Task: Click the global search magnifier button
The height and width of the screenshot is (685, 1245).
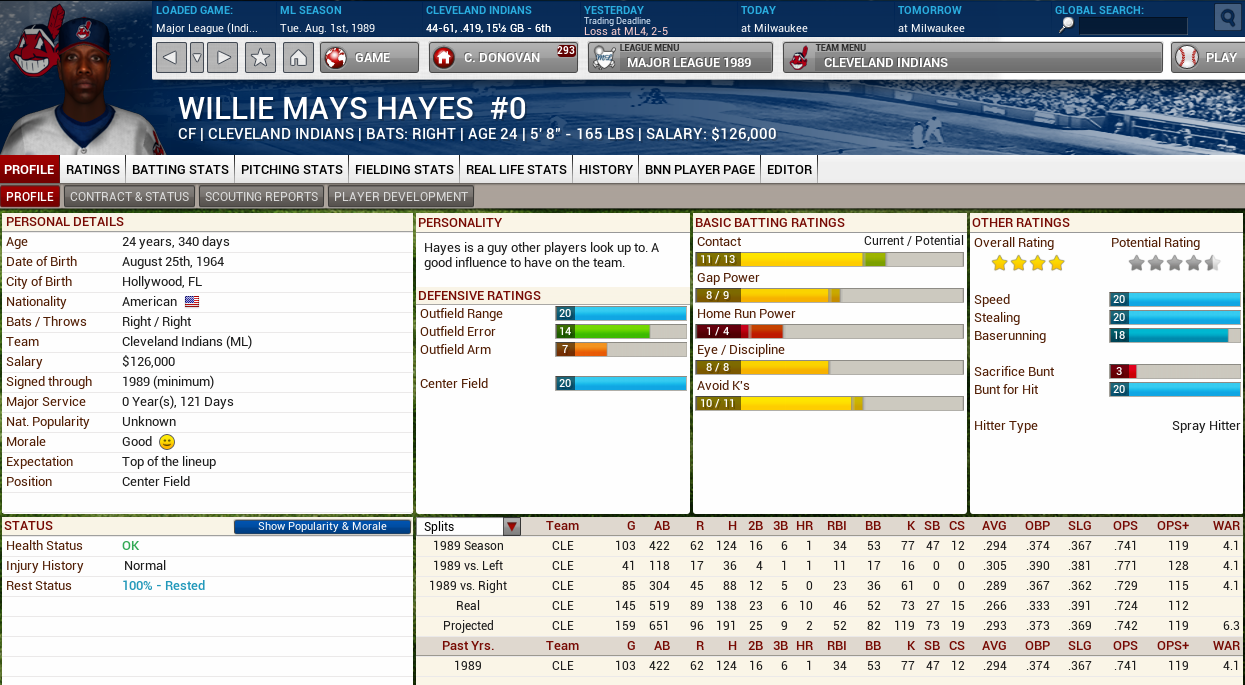Action: click(x=1227, y=17)
